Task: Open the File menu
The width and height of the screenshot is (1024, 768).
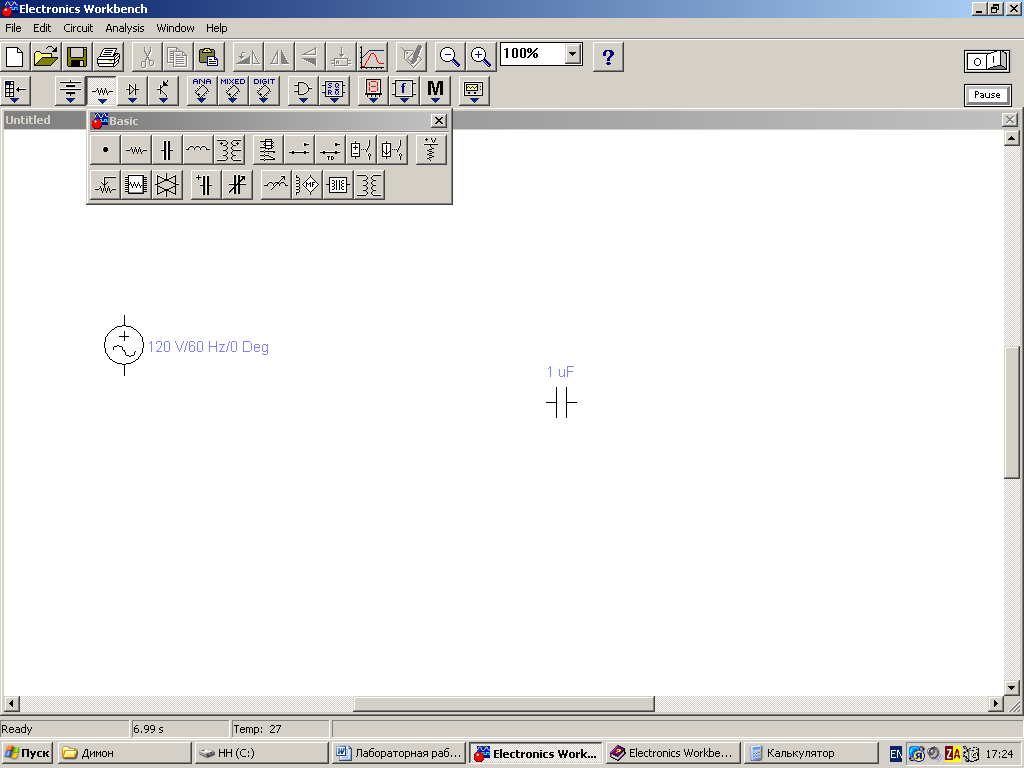Action: pos(13,28)
